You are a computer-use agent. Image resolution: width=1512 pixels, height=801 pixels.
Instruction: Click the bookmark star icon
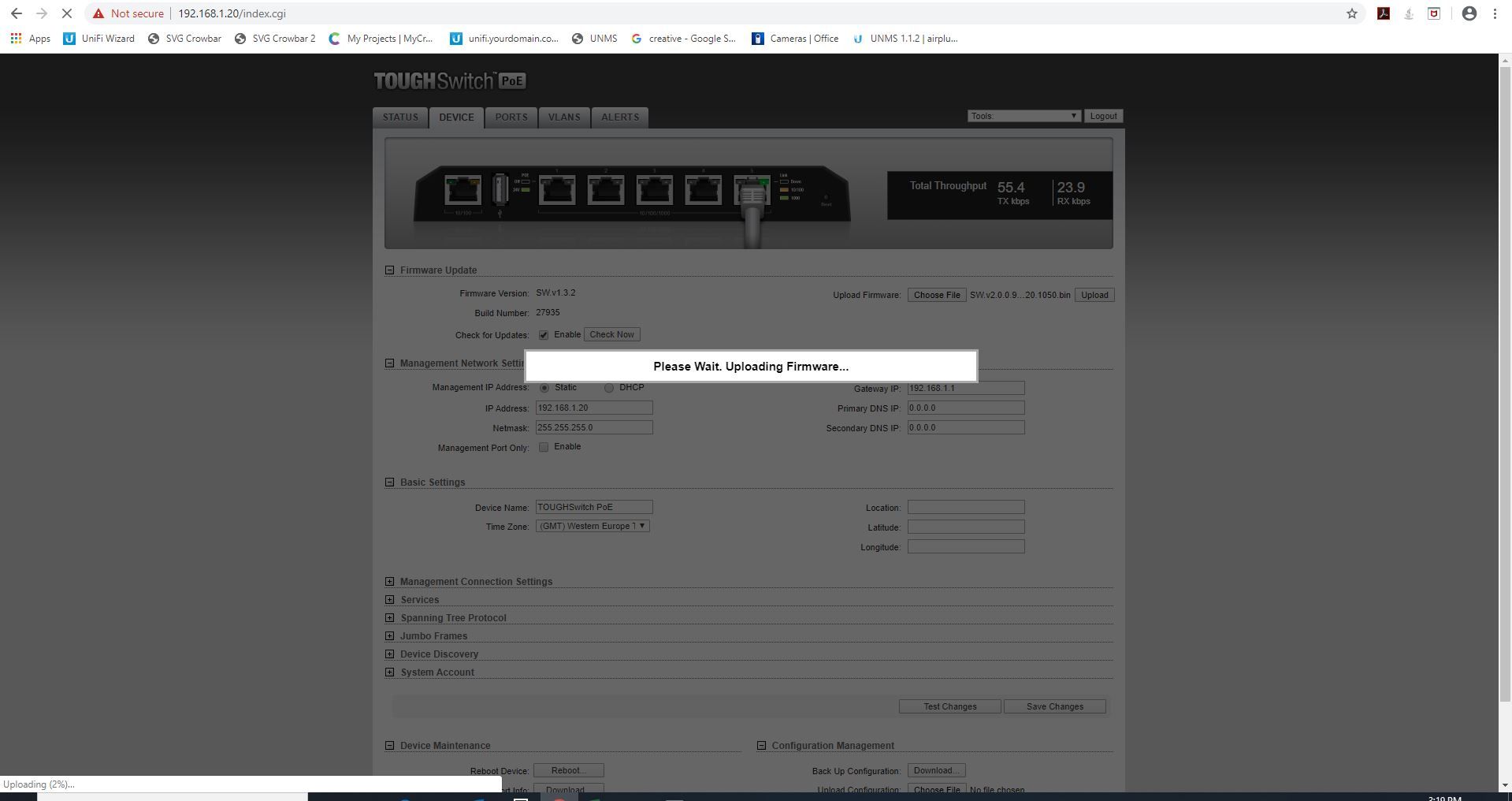(x=1352, y=13)
